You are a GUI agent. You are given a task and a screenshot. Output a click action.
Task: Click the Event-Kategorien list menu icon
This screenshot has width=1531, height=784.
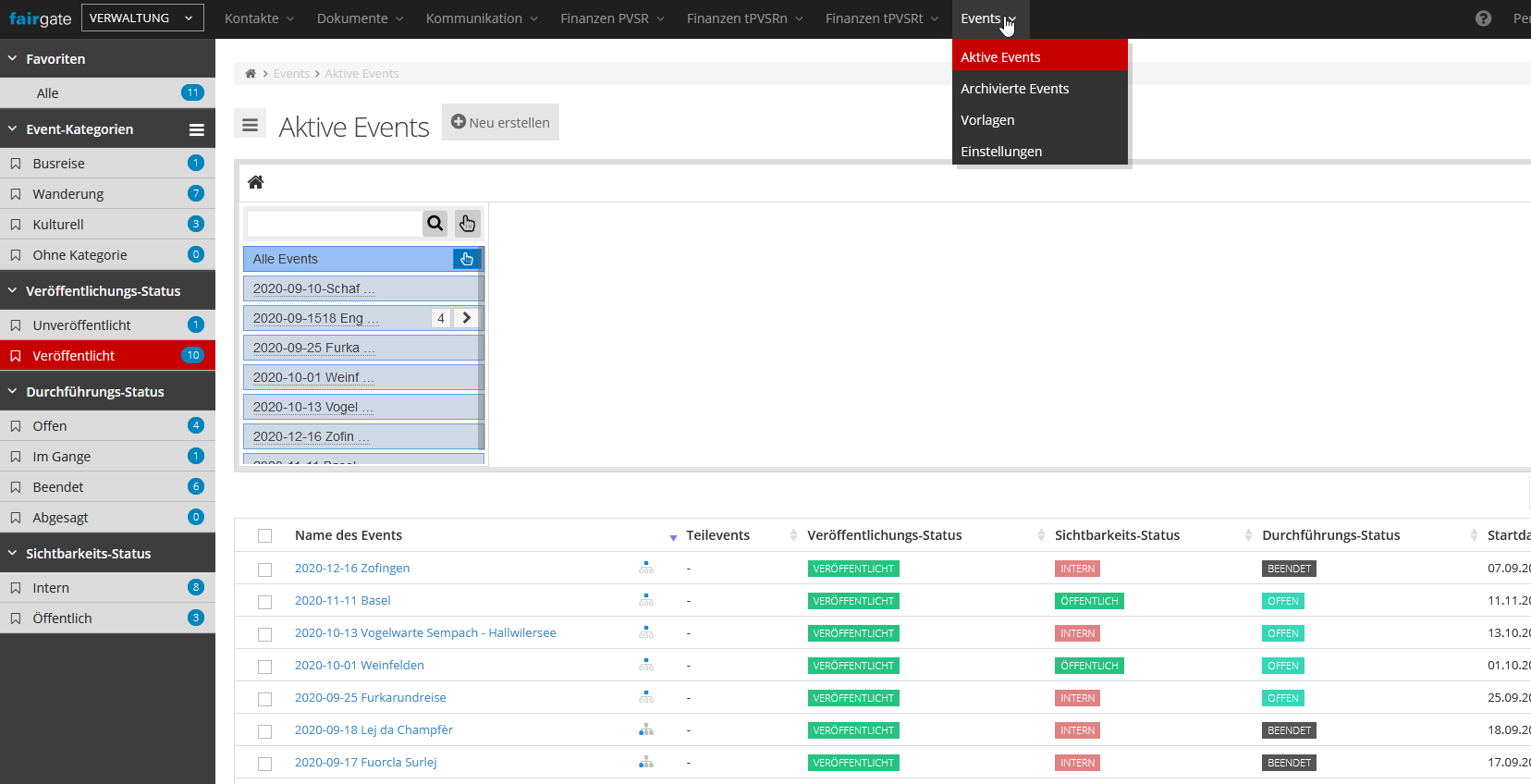[197, 129]
